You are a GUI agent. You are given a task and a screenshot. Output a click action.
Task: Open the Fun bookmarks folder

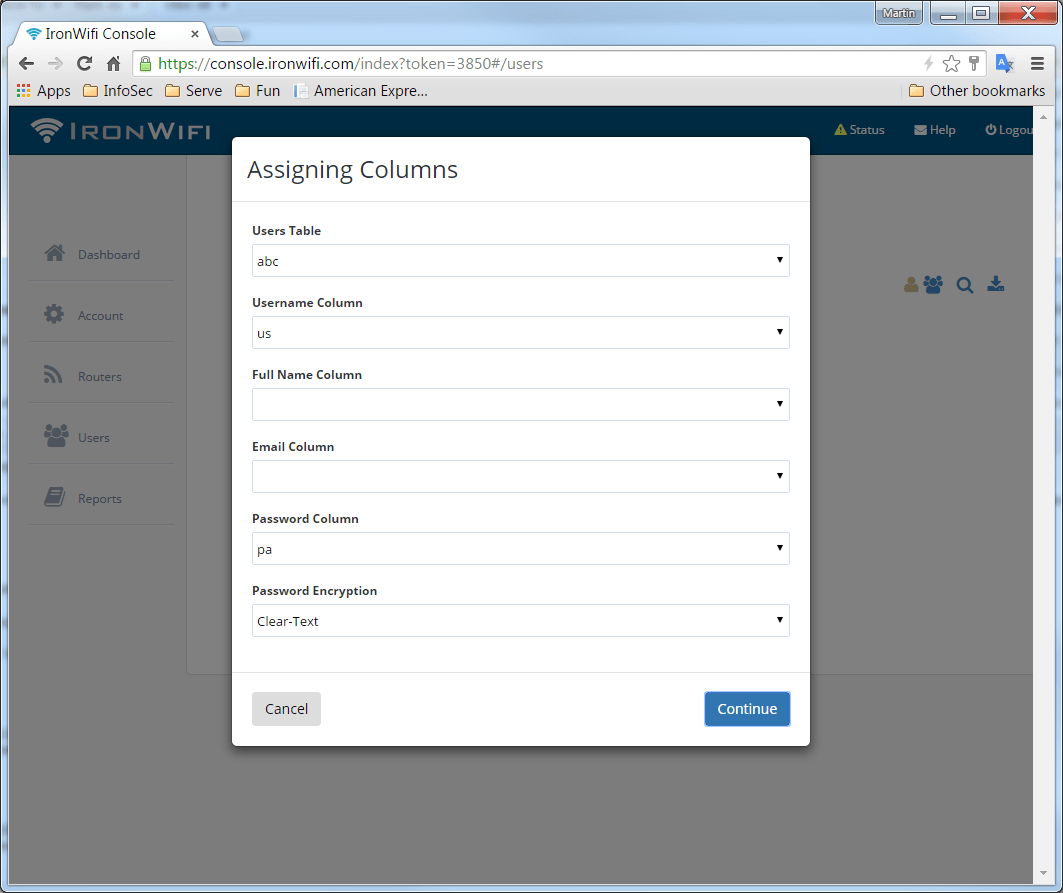(258, 91)
